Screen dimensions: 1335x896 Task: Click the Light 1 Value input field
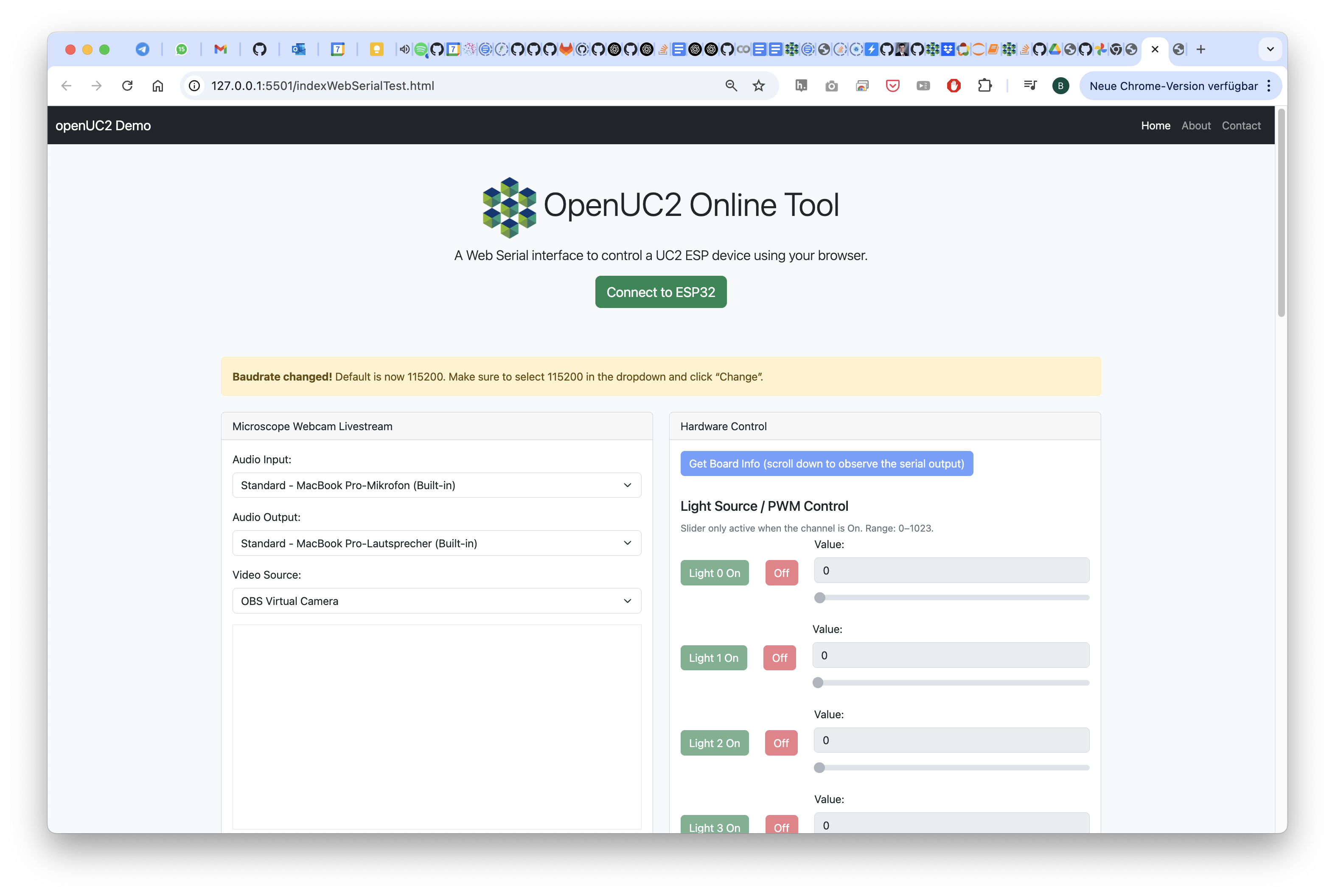(x=951, y=655)
